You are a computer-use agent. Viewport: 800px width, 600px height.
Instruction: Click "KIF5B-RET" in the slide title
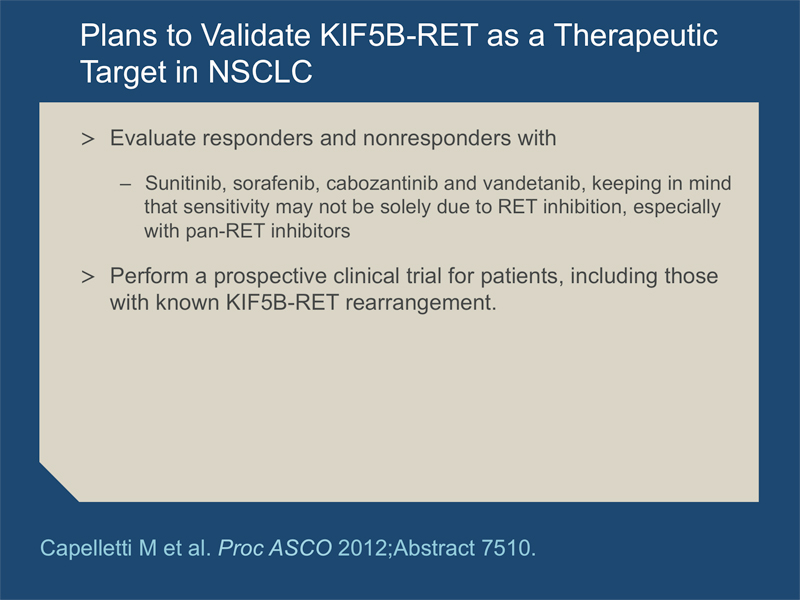399,35
